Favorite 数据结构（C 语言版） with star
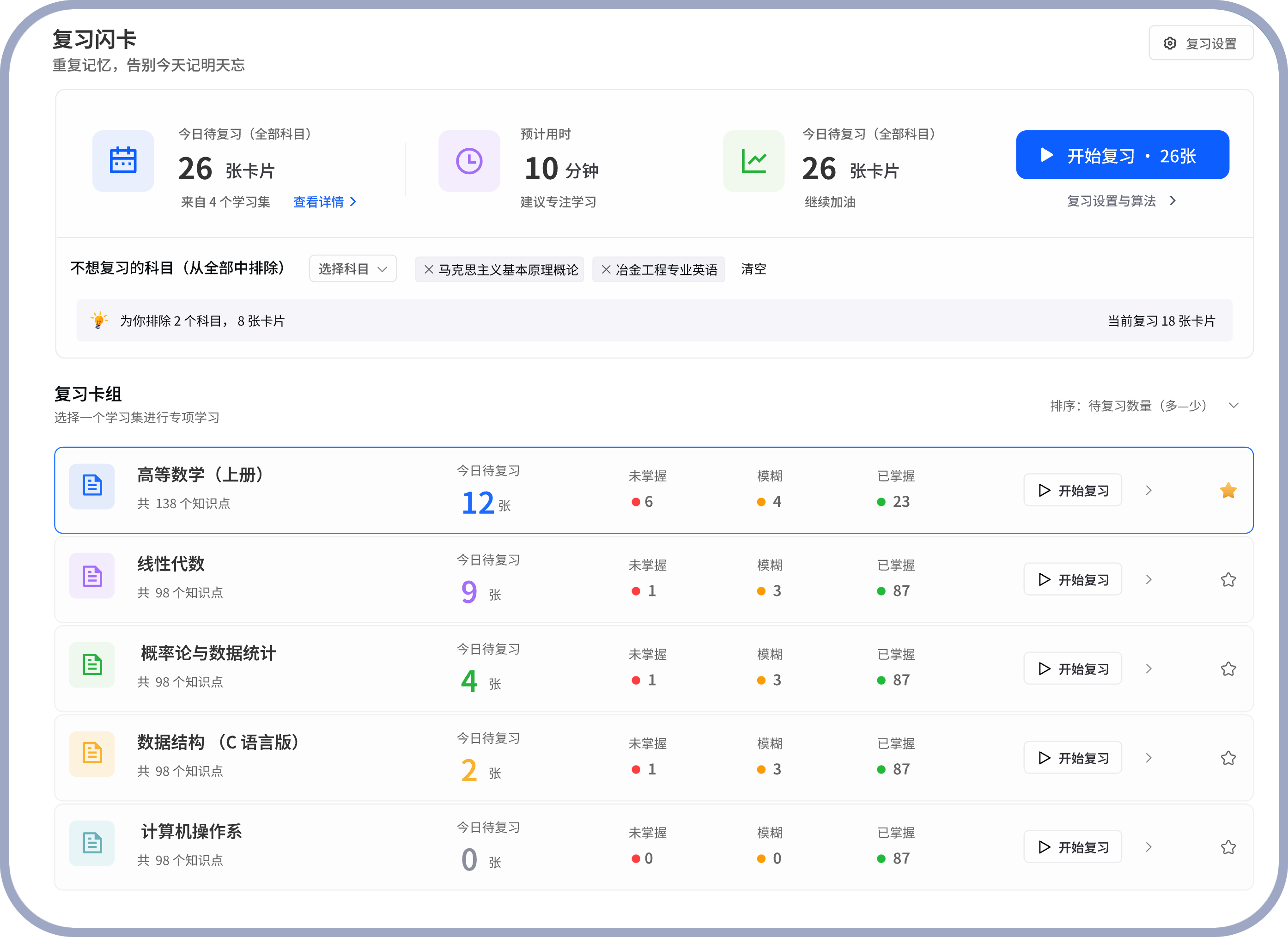Screen dimensions: 1288x937 click(1228, 758)
